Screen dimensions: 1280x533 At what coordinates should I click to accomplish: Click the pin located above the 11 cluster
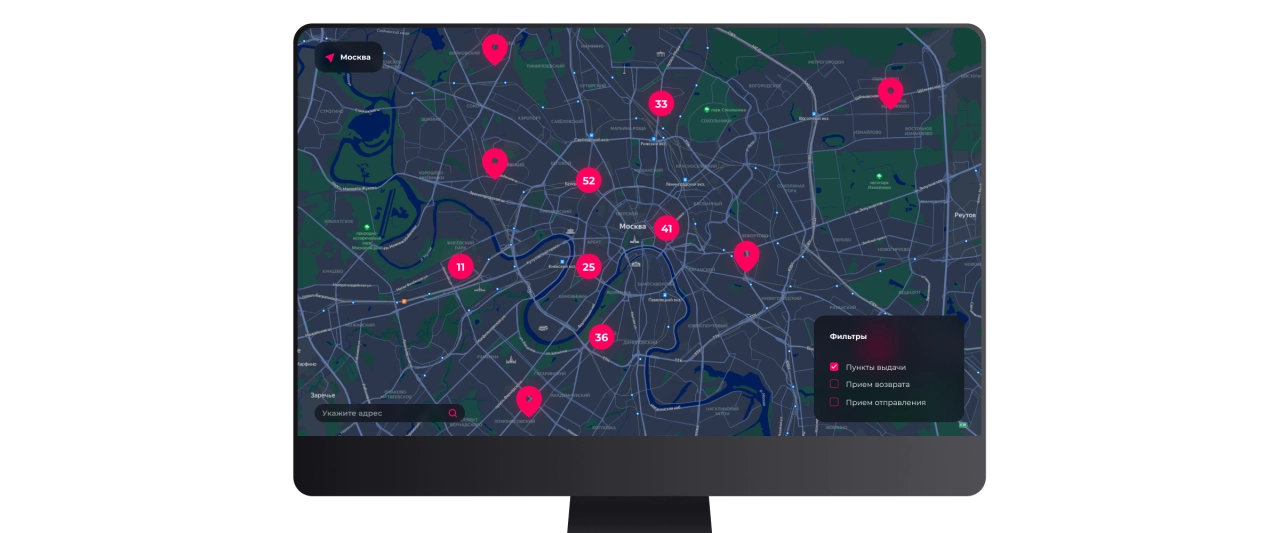[494, 162]
